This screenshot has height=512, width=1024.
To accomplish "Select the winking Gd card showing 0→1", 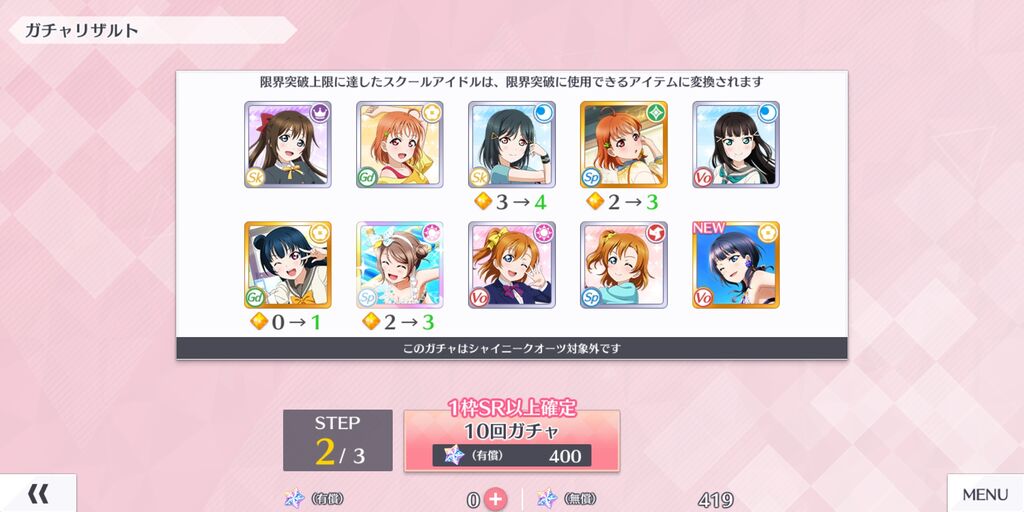I will [x=288, y=264].
